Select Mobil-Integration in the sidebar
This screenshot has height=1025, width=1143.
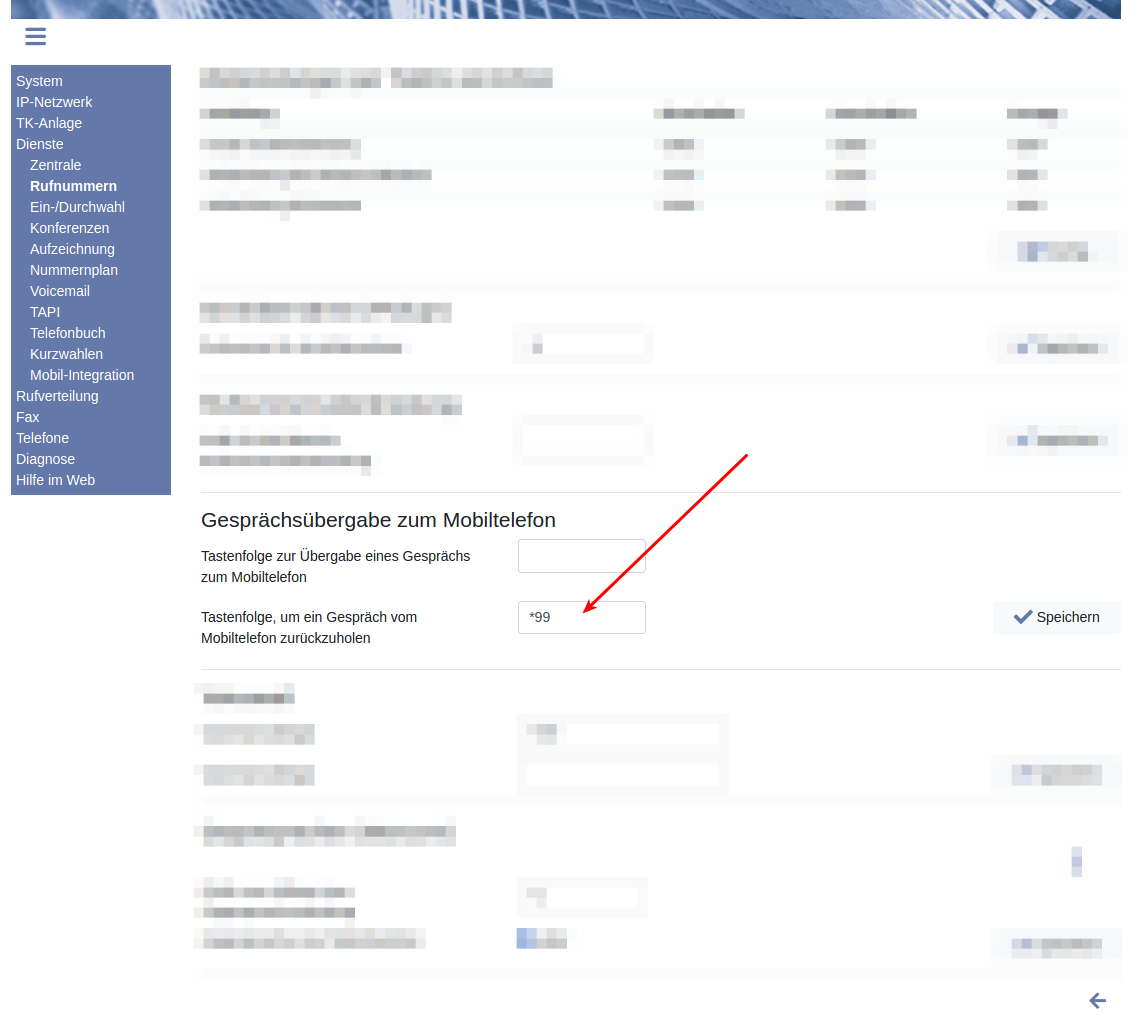tap(82, 375)
